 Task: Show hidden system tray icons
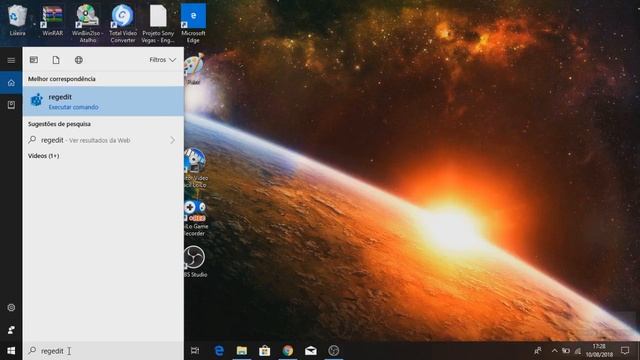pyautogui.click(x=554, y=351)
